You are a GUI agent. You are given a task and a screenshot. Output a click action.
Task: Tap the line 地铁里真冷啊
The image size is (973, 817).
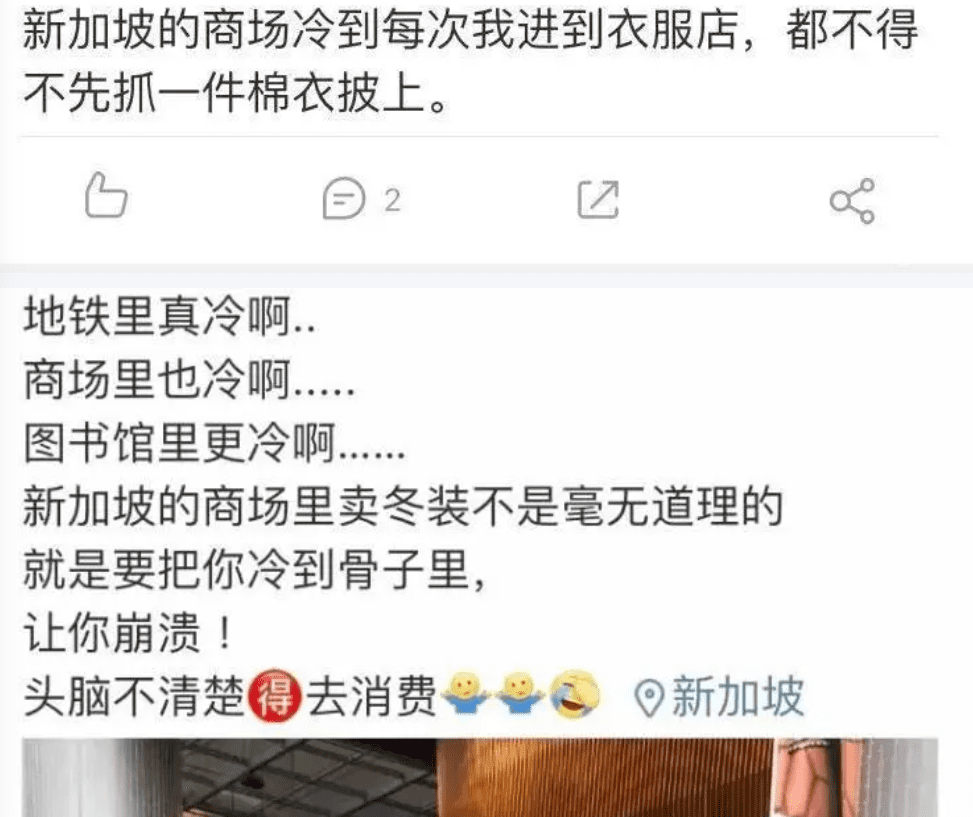point(169,316)
